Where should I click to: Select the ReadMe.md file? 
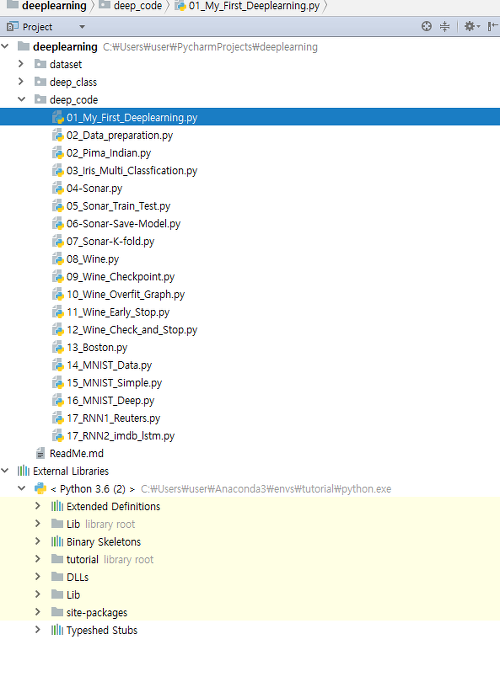[x=77, y=454]
